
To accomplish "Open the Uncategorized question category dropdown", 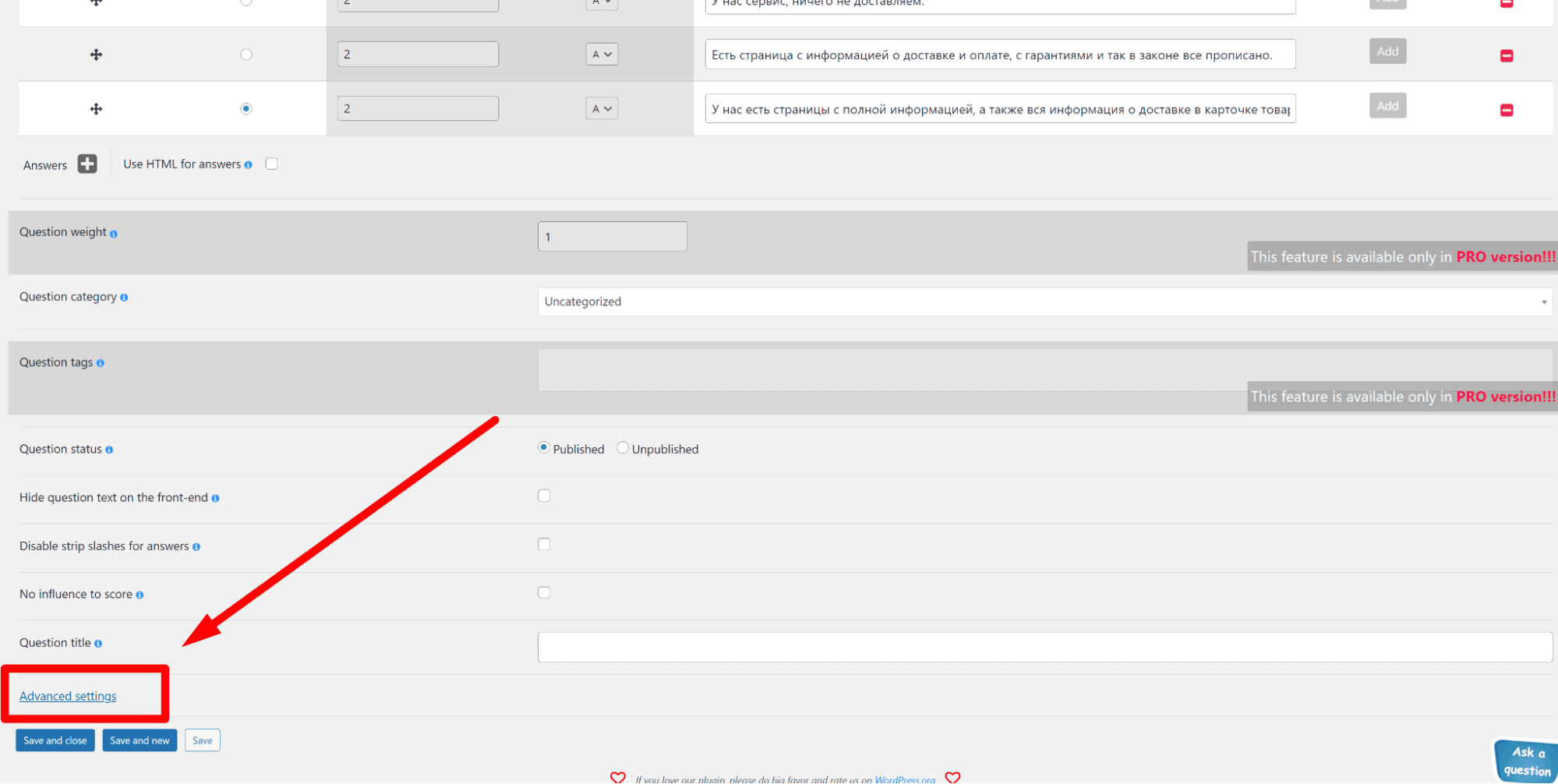I will click(x=1044, y=302).
